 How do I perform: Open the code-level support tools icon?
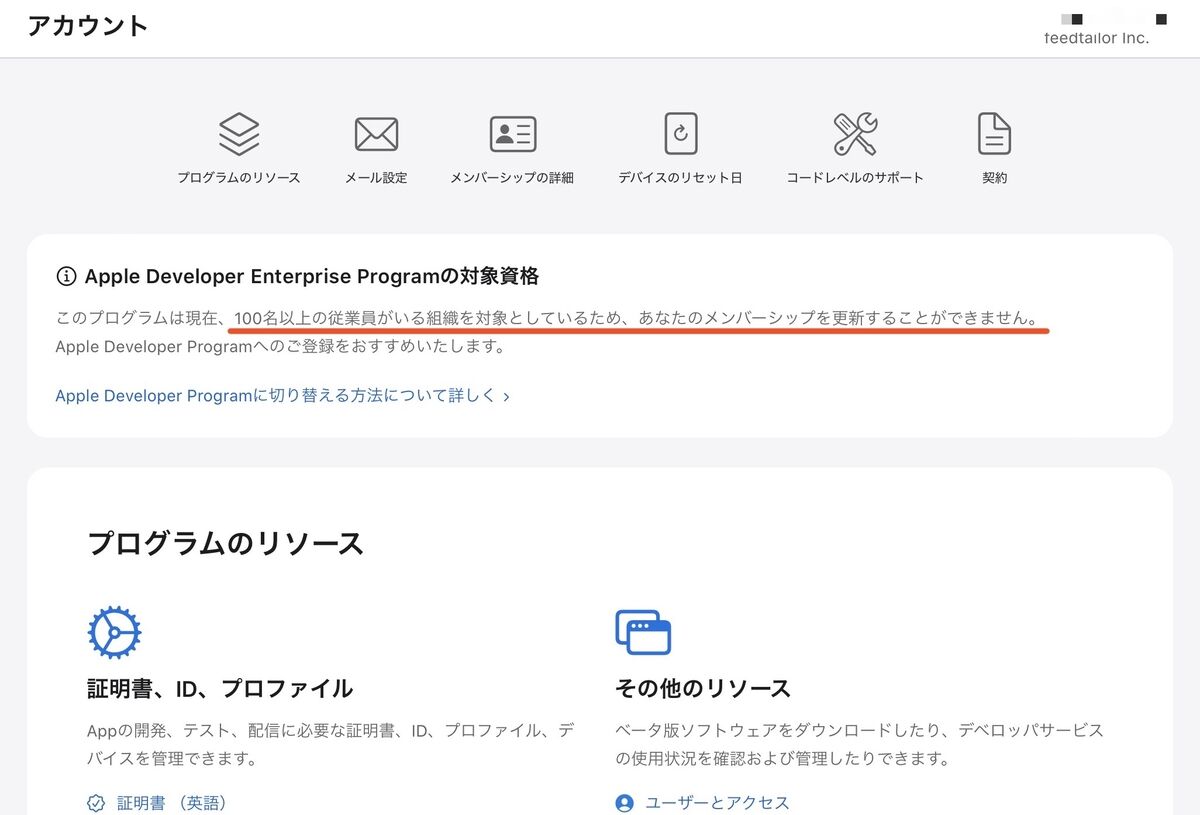click(x=855, y=134)
